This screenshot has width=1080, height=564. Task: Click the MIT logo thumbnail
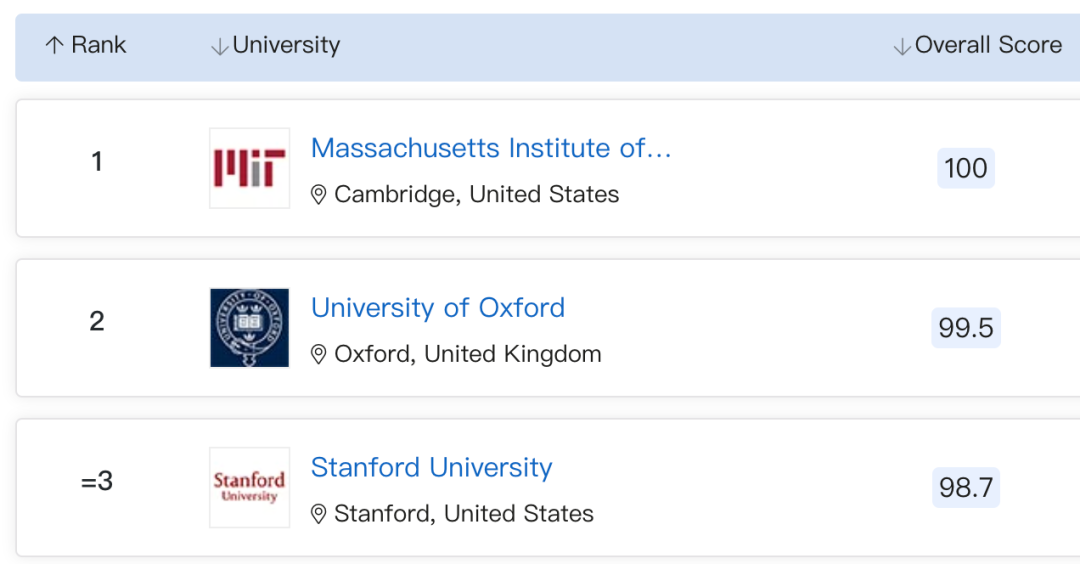(x=249, y=168)
